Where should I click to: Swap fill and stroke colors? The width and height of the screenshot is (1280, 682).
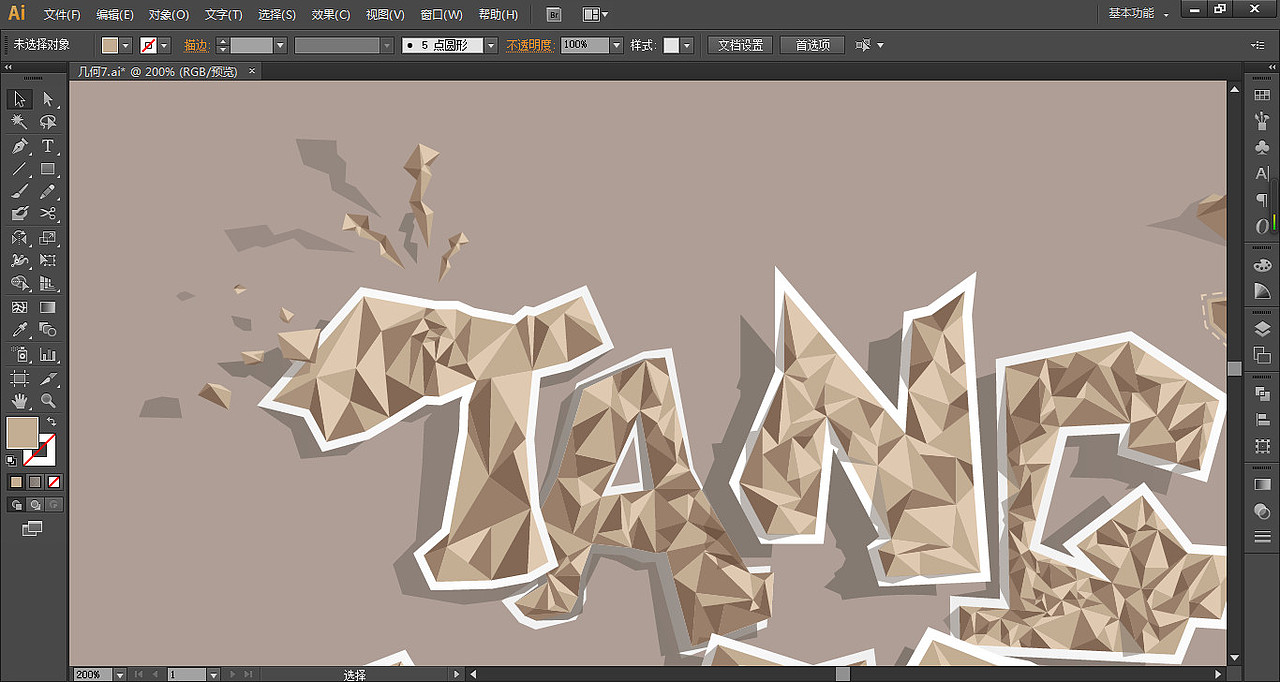pyautogui.click(x=51, y=423)
